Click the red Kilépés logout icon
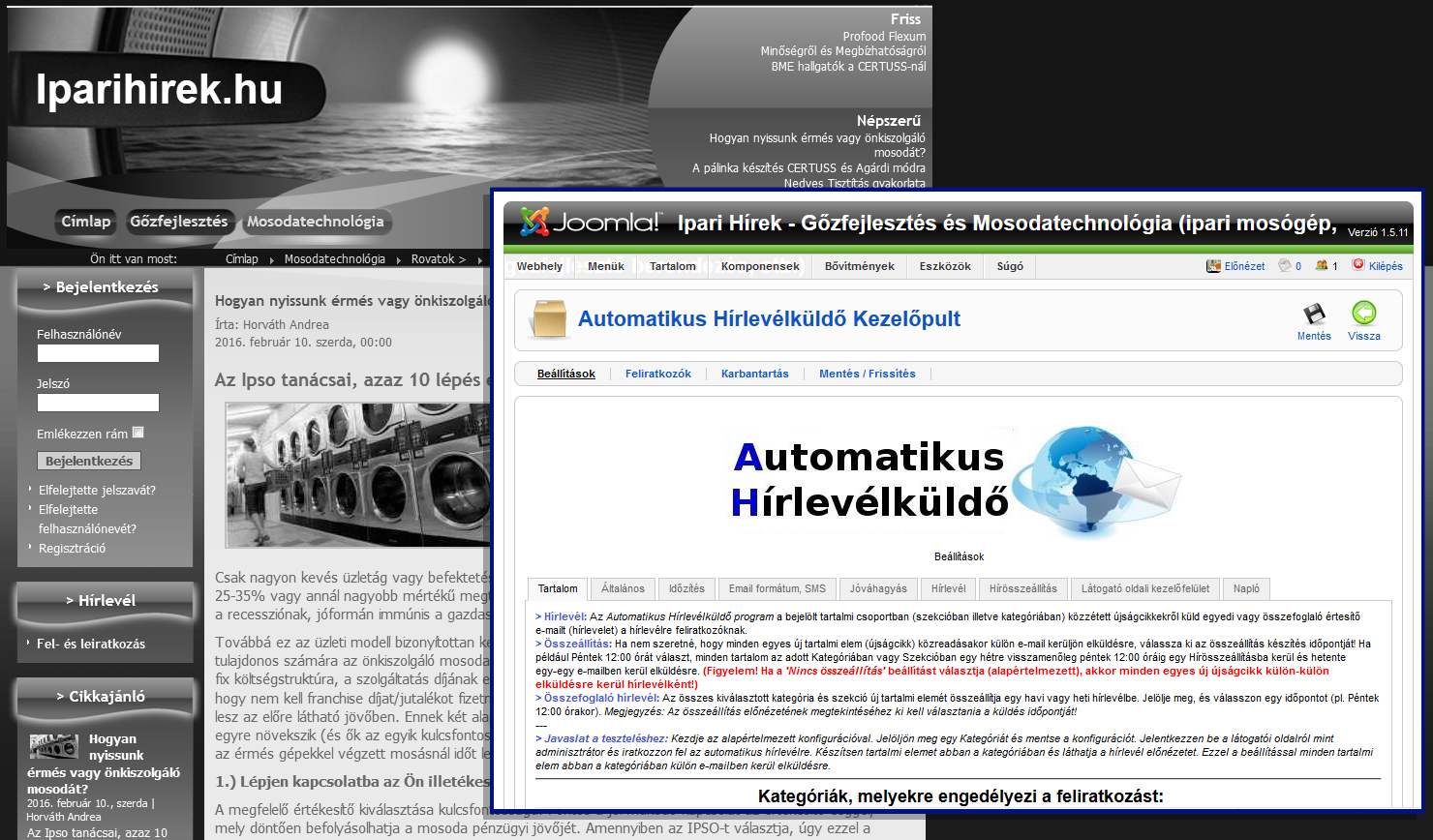This screenshot has width=1433, height=840. [x=1358, y=265]
